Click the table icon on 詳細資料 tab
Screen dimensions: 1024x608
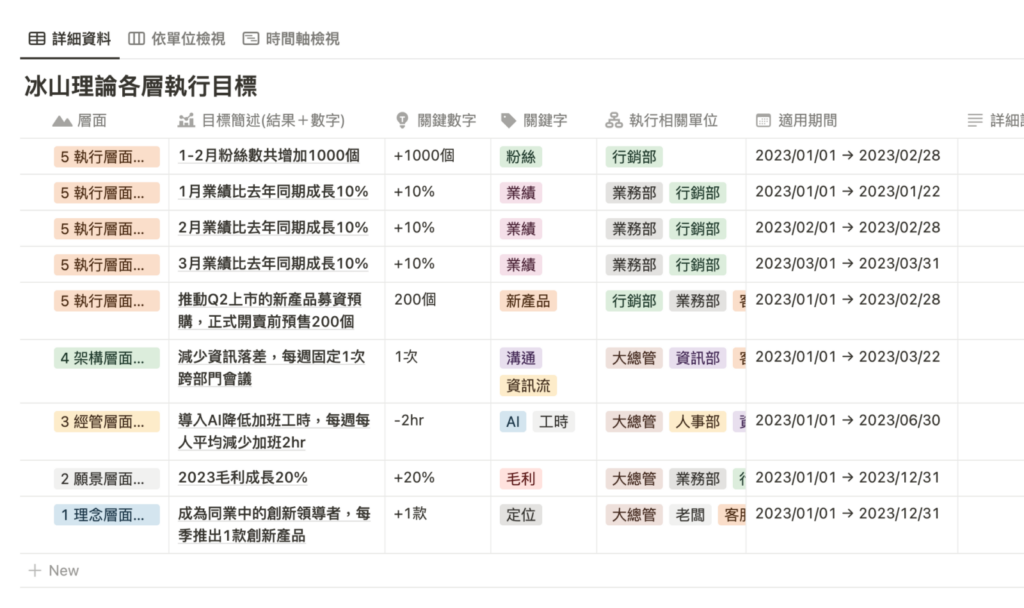[x=36, y=39]
